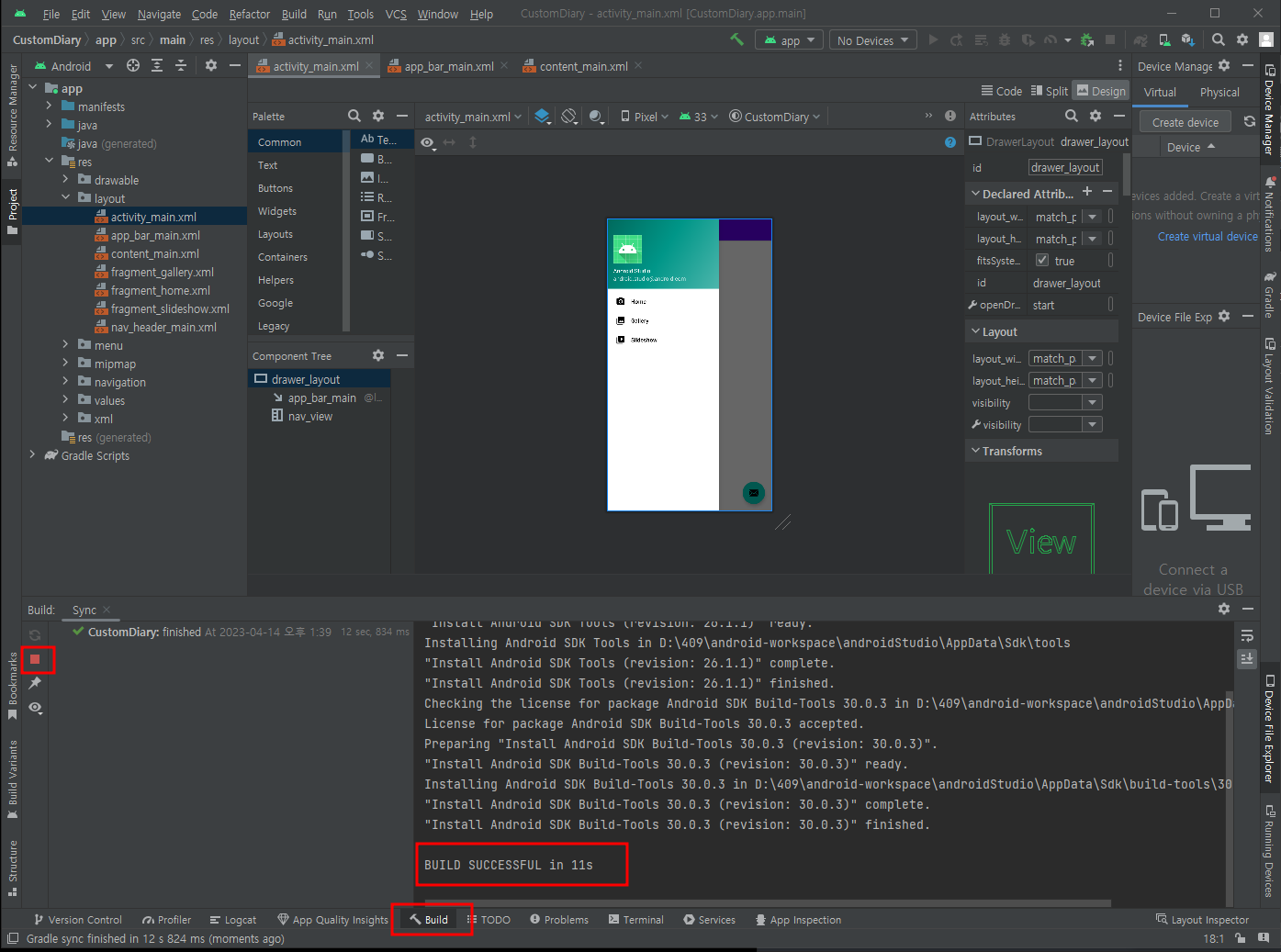
Task: Collapse the Declared Attributes section
Action: point(975,194)
